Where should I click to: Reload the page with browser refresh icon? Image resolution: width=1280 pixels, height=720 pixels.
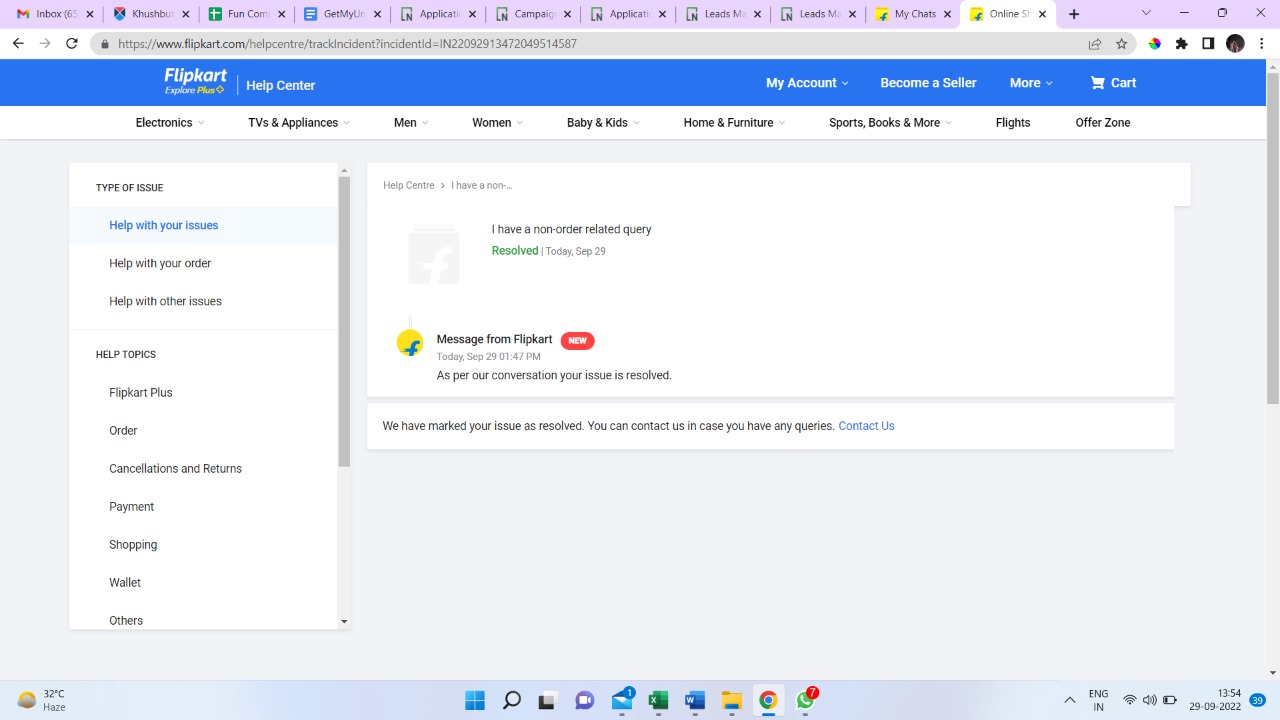click(x=72, y=44)
